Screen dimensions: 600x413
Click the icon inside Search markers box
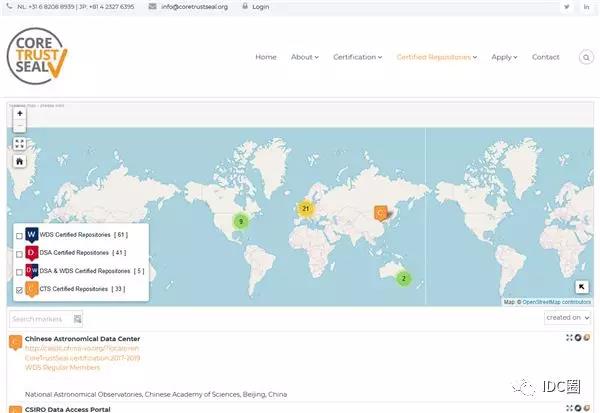tap(77, 319)
